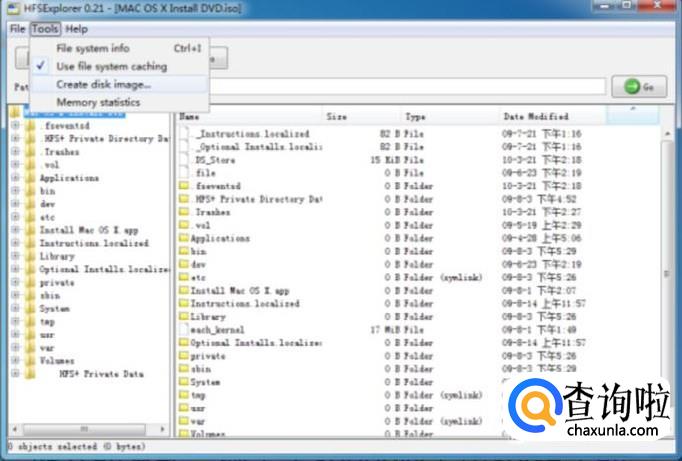The width and height of the screenshot is (682, 461).
Task: Click usr folder icon in file list
Action: (184, 408)
